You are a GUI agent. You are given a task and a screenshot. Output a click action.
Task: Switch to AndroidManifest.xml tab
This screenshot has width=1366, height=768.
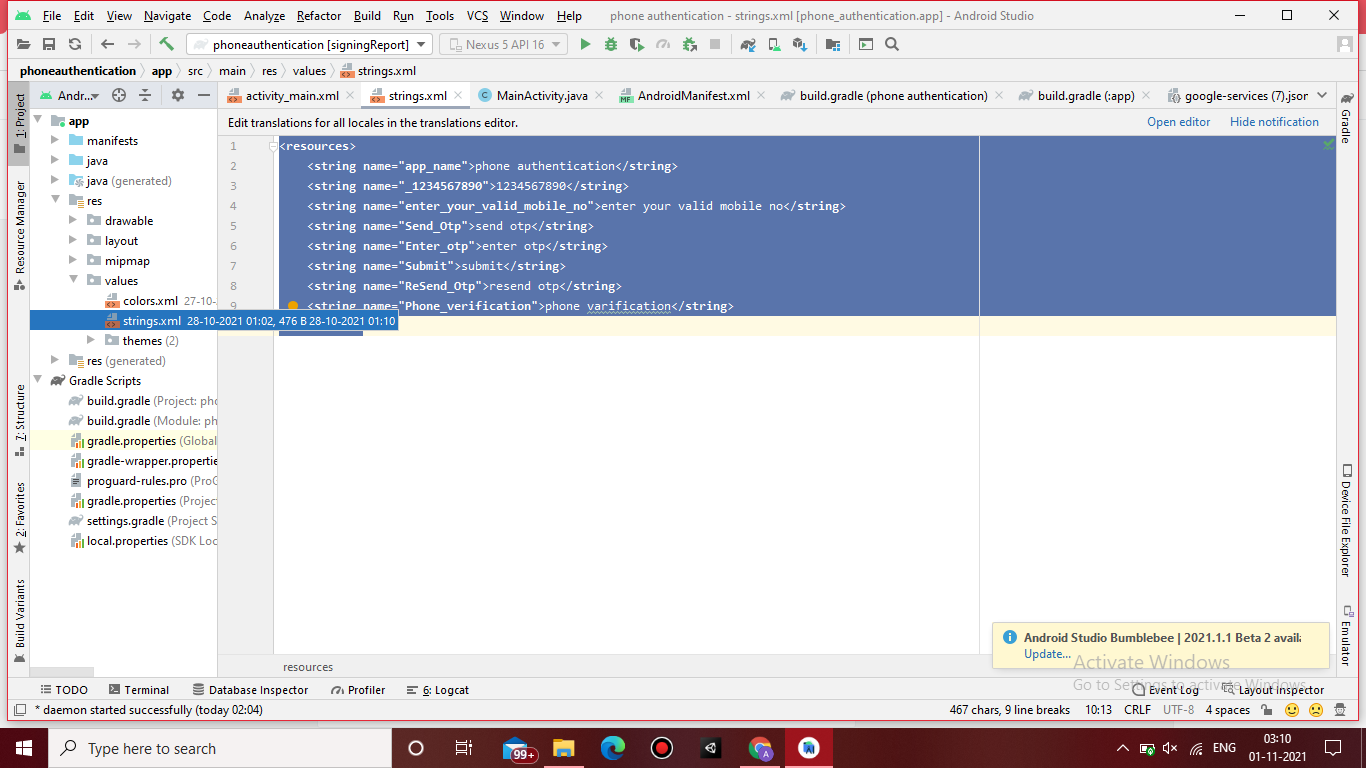pyautogui.click(x=693, y=96)
